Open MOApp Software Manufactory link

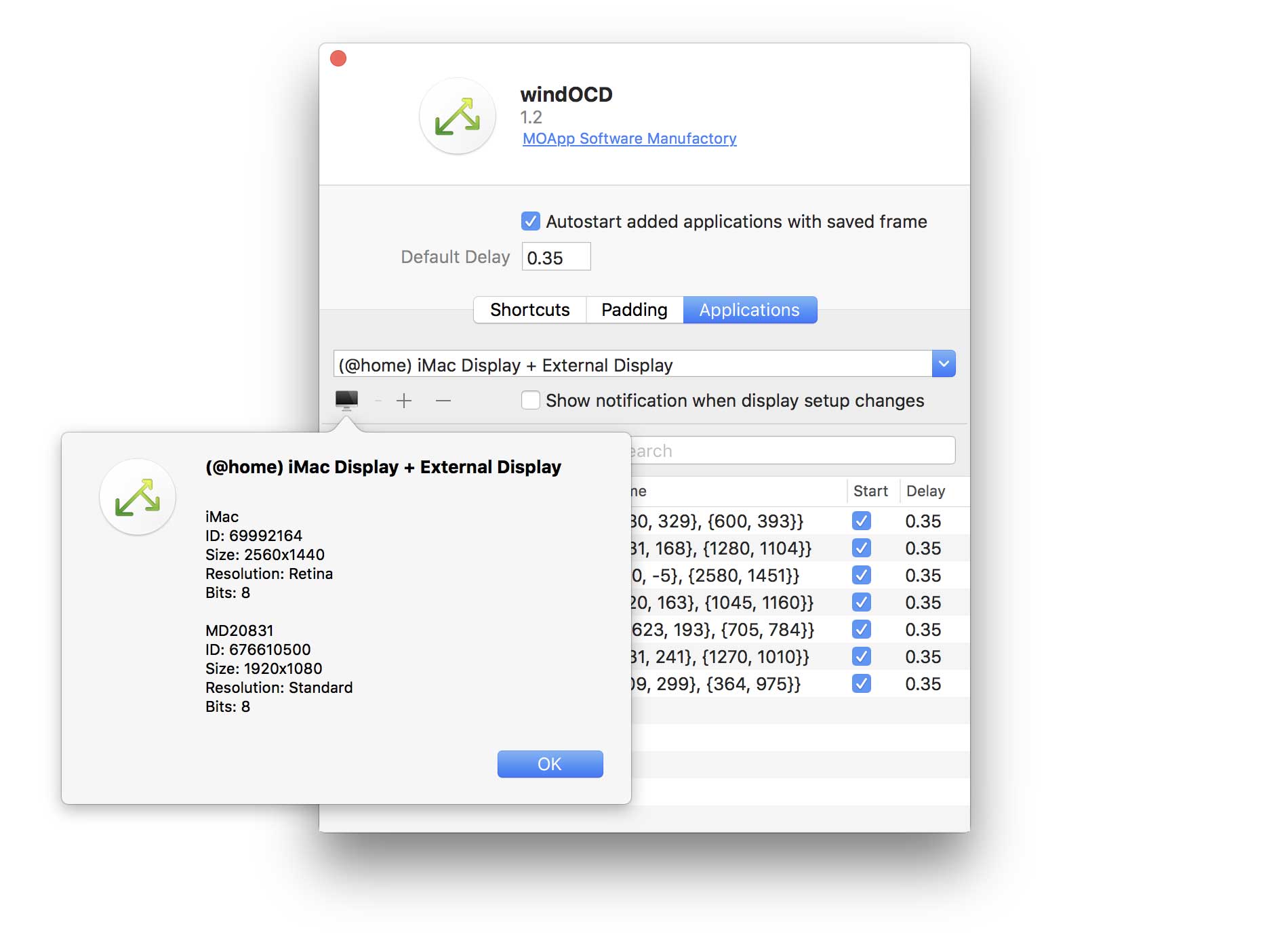(x=630, y=138)
